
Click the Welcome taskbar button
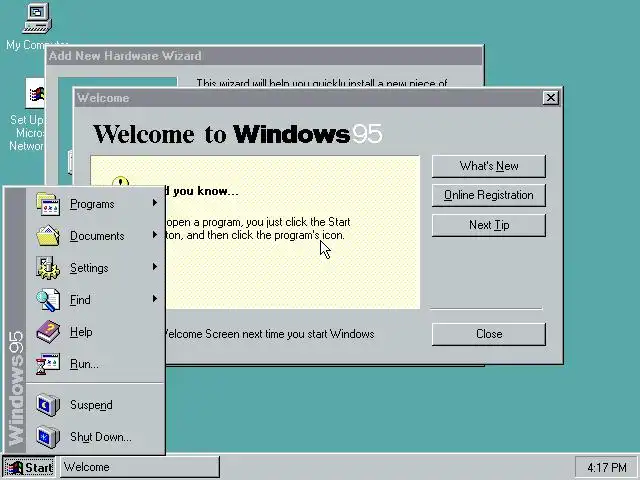(x=140, y=467)
